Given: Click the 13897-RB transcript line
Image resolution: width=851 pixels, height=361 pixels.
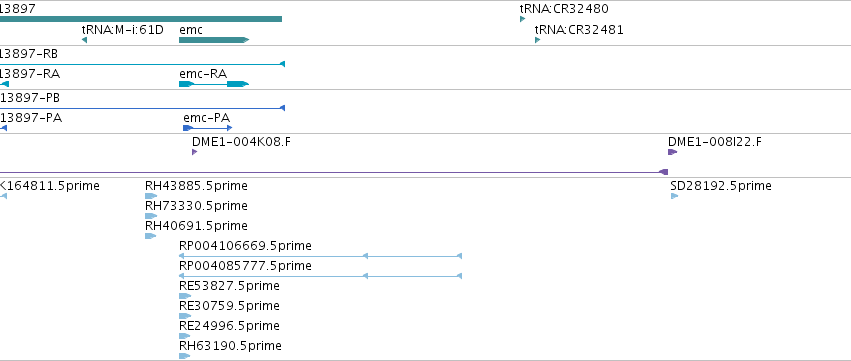Looking at the screenshot, I should (142, 64).
